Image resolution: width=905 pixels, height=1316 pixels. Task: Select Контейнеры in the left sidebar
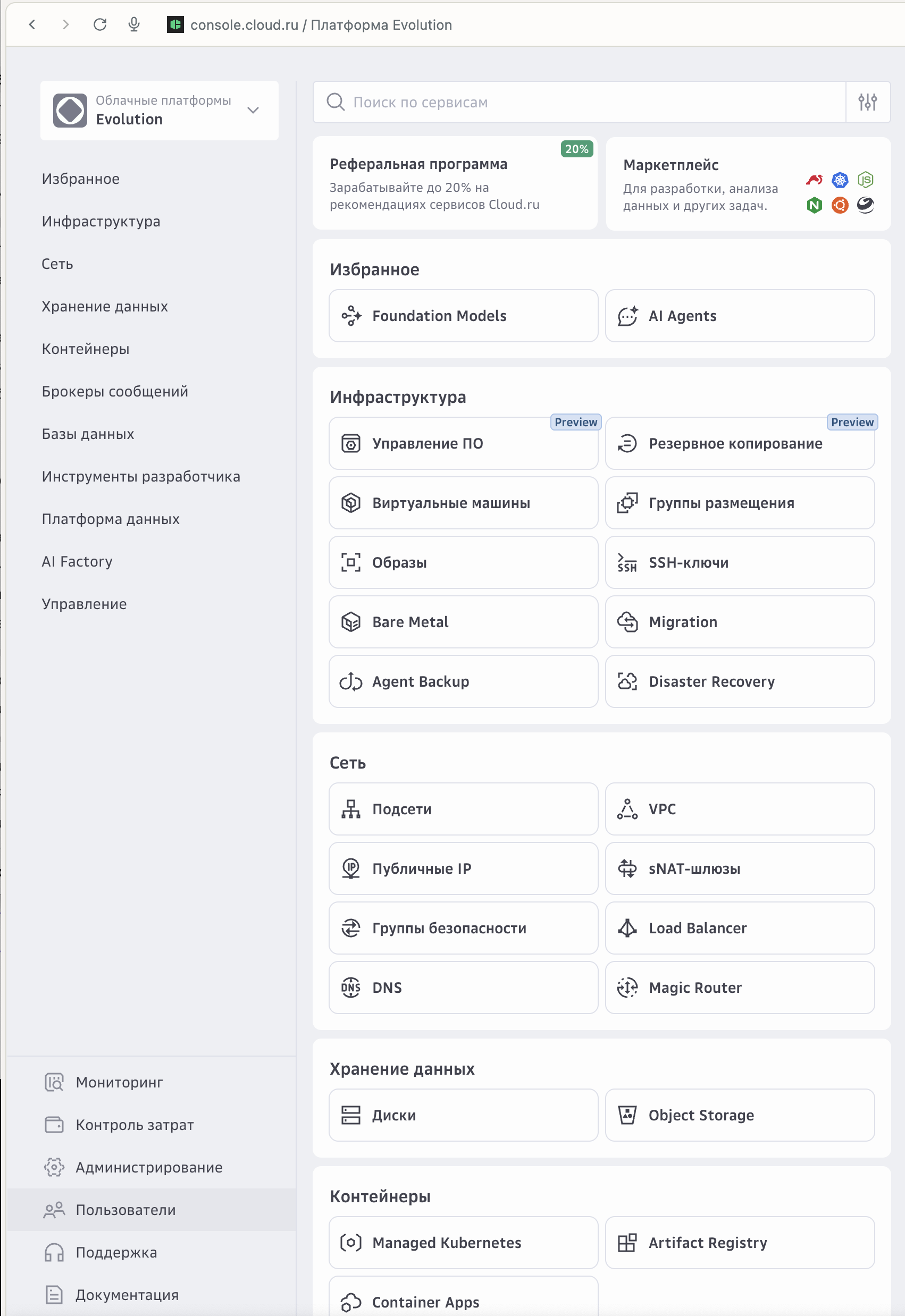tap(86, 349)
